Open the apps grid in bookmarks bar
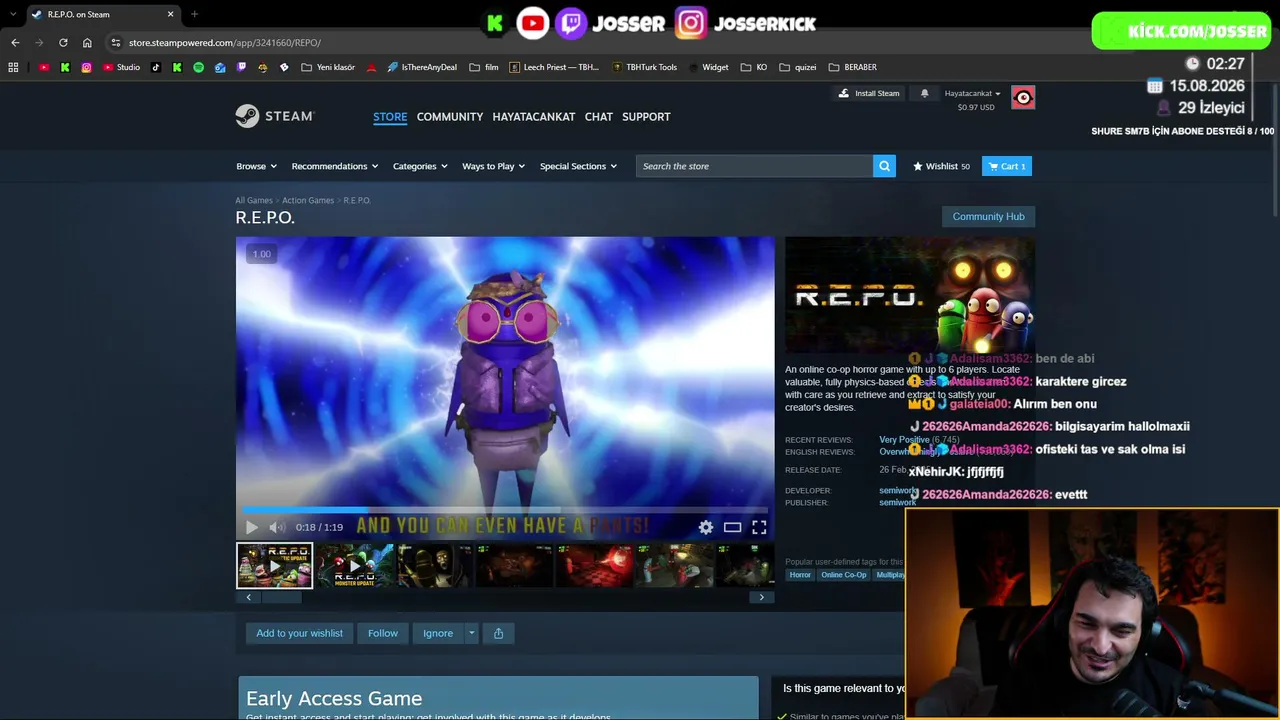Screen dimensions: 1280x720 [x=13, y=67]
